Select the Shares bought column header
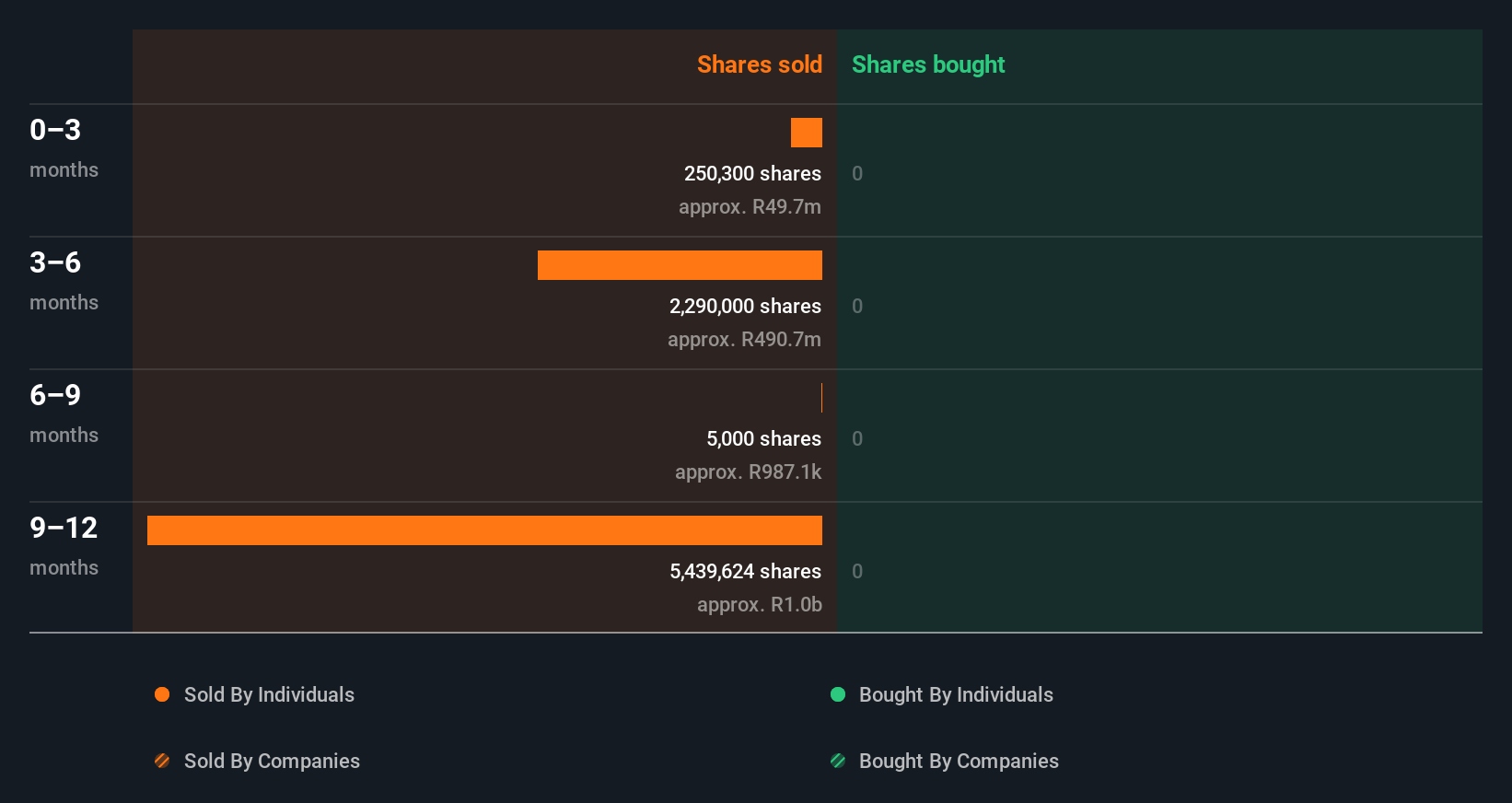This screenshot has width=1512, height=803. tap(927, 64)
